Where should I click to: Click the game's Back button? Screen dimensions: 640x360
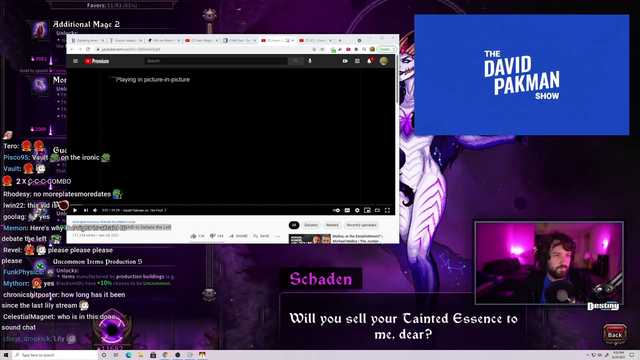[x=615, y=334]
